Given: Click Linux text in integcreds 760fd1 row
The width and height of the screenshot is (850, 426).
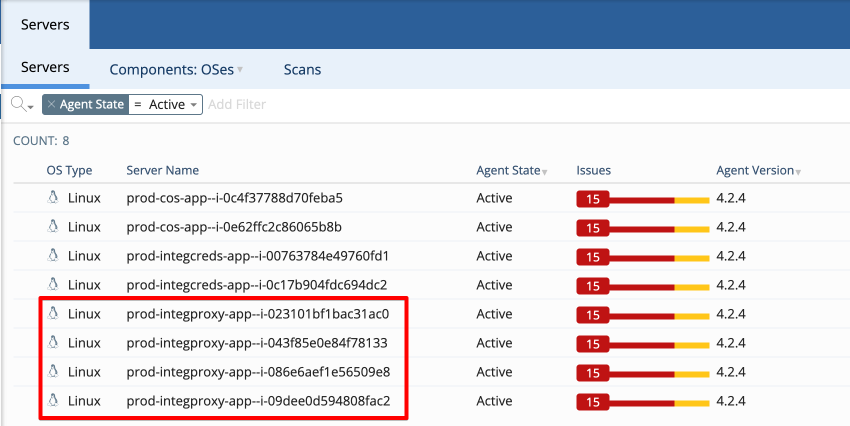Looking at the screenshot, I should click(84, 256).
